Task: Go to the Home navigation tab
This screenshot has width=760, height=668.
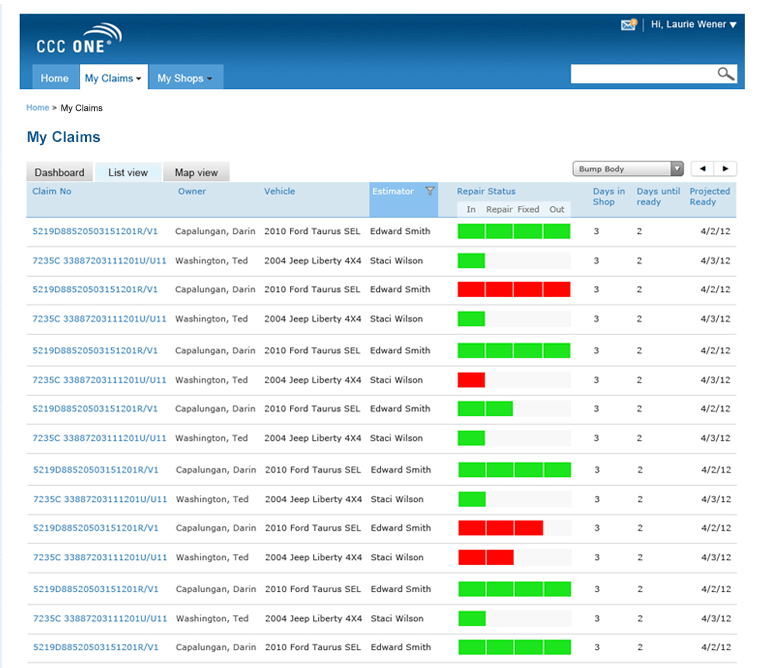Action: pyautogui.click(x=55, y=78)
